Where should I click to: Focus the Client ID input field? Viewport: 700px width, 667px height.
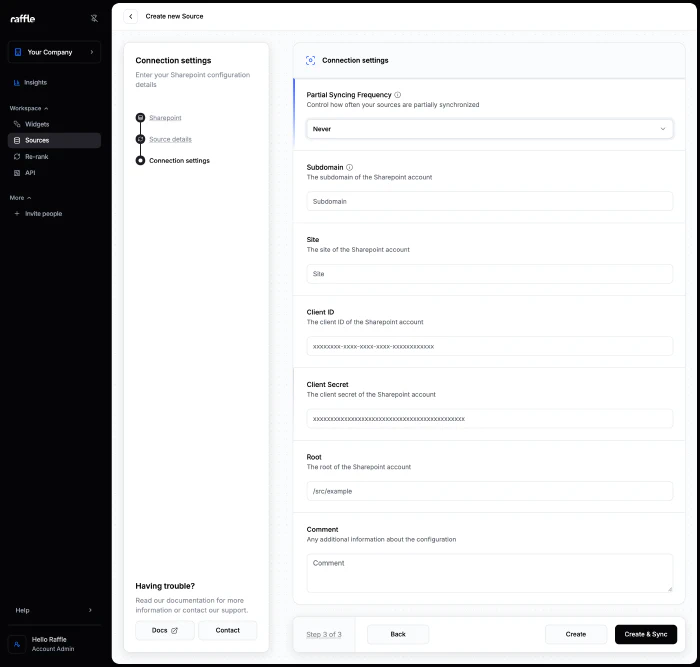coord(489,346)
